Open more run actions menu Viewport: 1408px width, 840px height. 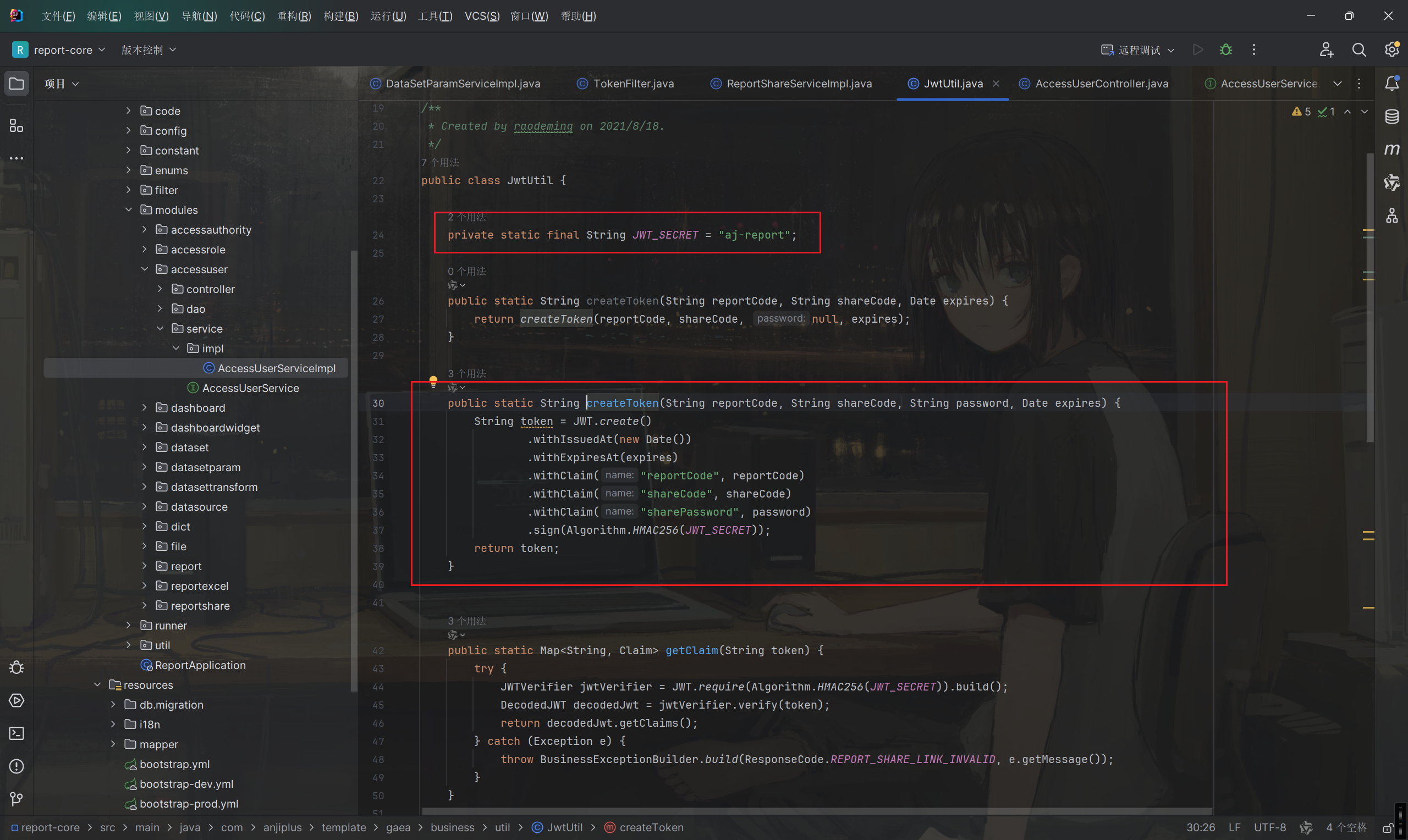tap(1254, 50)
